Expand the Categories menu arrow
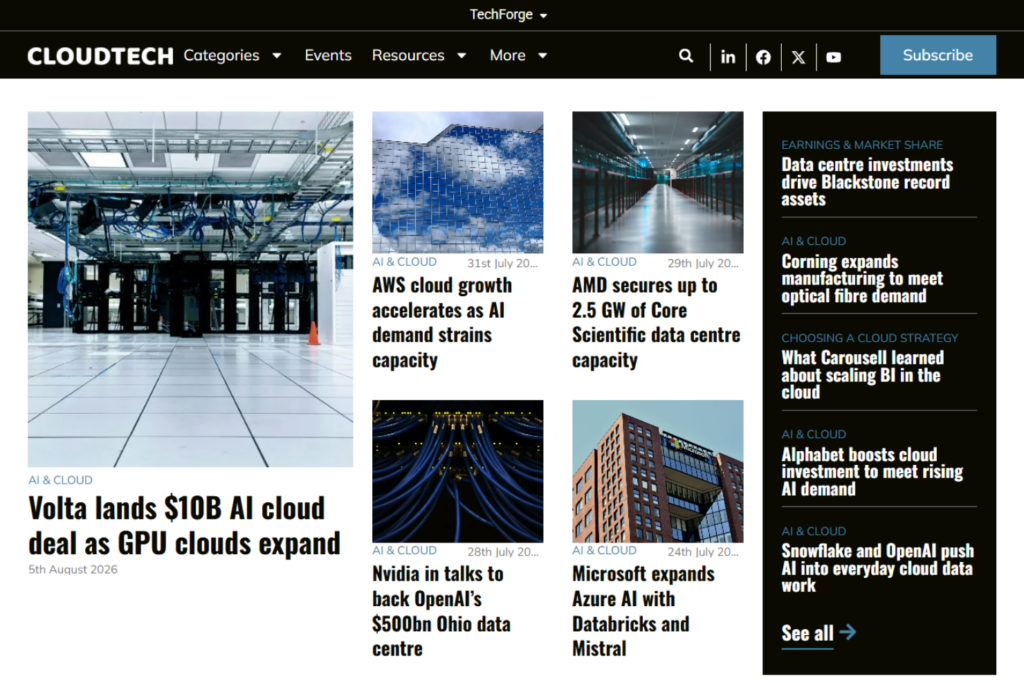This screenshot has height=683, width=1024. click(x=277, y=56)
